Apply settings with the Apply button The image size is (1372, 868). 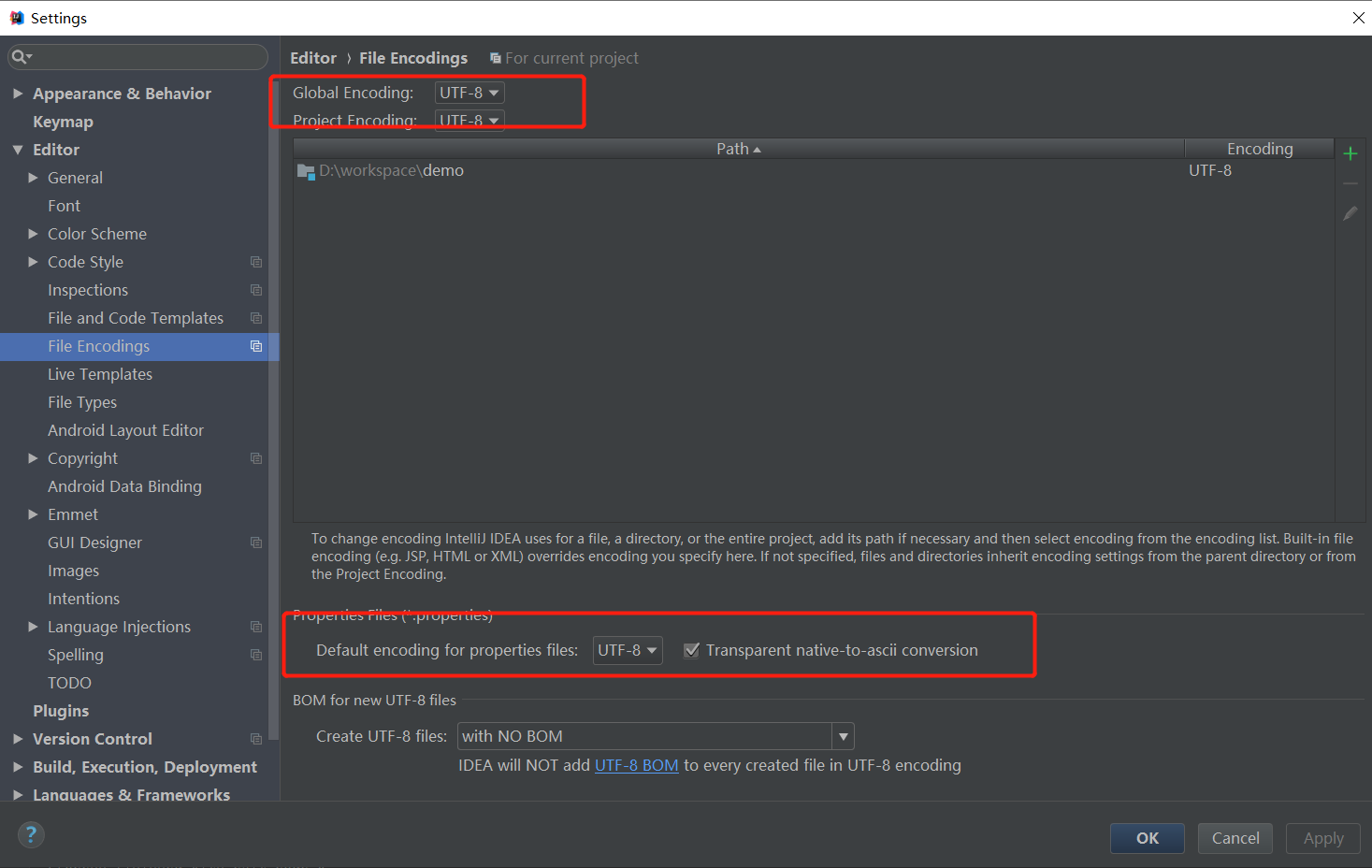[x=1322, y=838]
